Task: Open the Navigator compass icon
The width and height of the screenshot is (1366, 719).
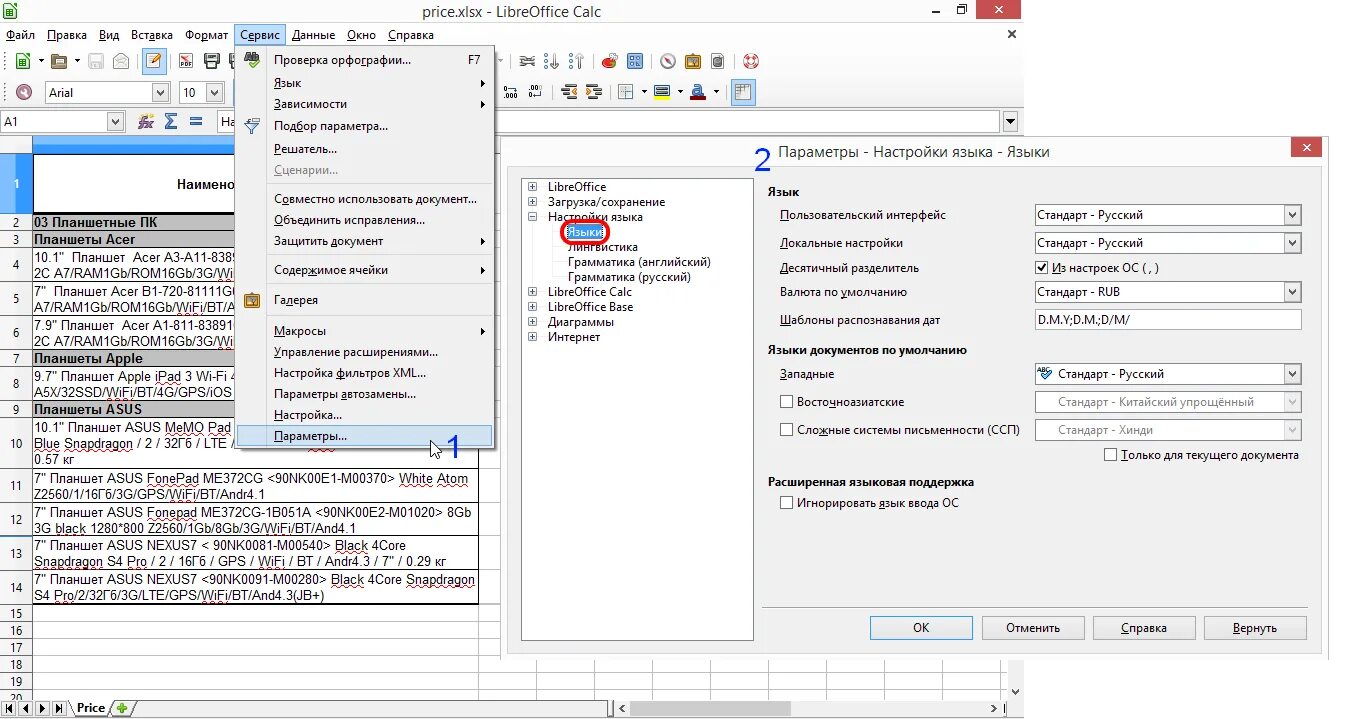Action: 668,61
